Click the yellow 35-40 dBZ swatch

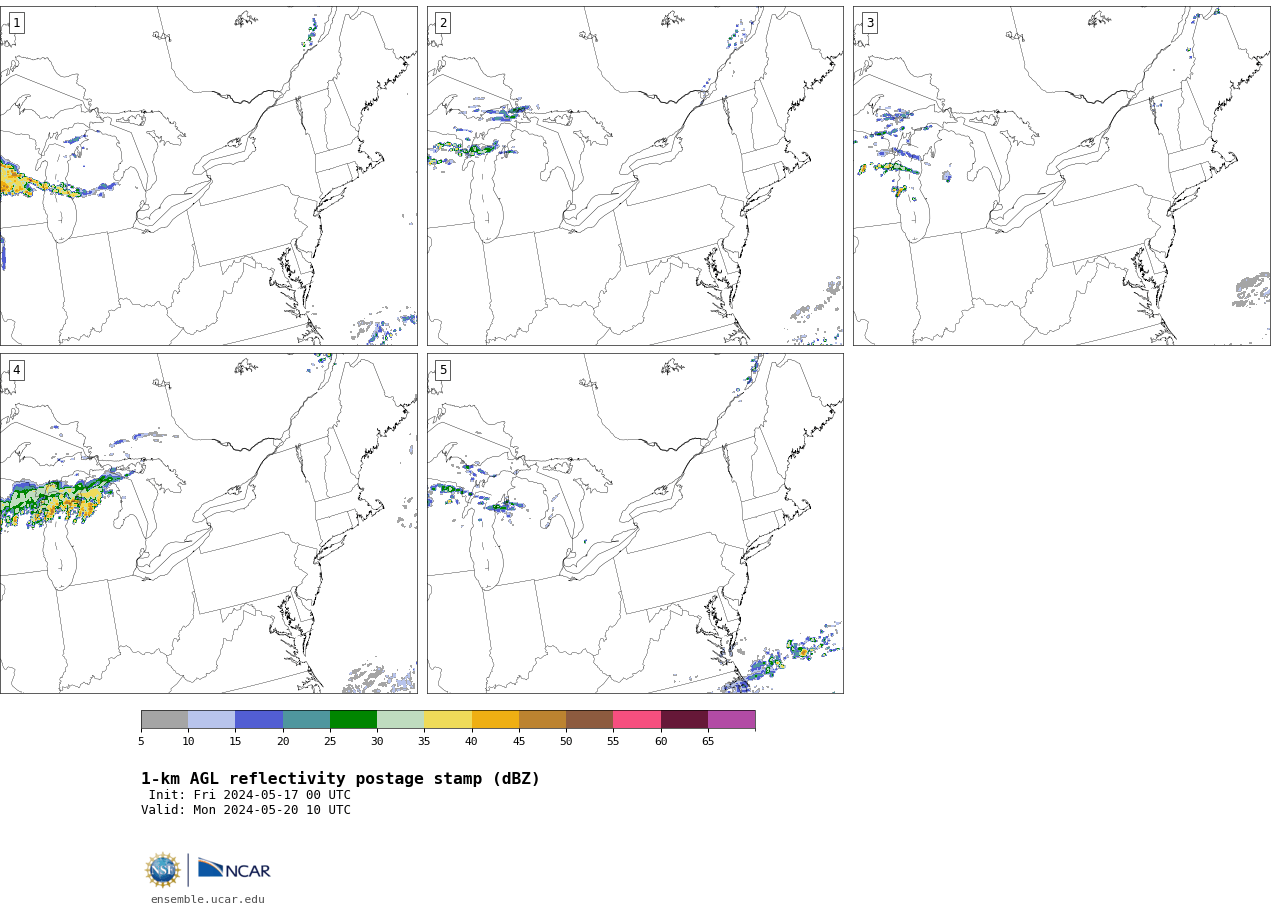coord(448,720)
